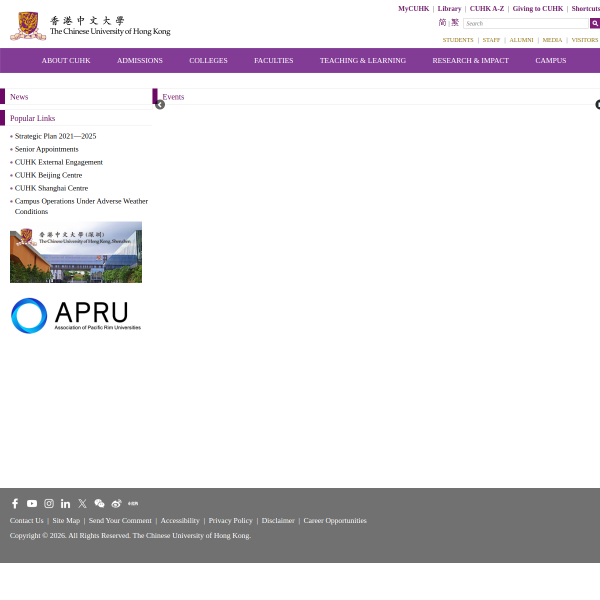Open the ABOUT CUHK menu
Screen dimensions: 600x600
tap(66, 60)
